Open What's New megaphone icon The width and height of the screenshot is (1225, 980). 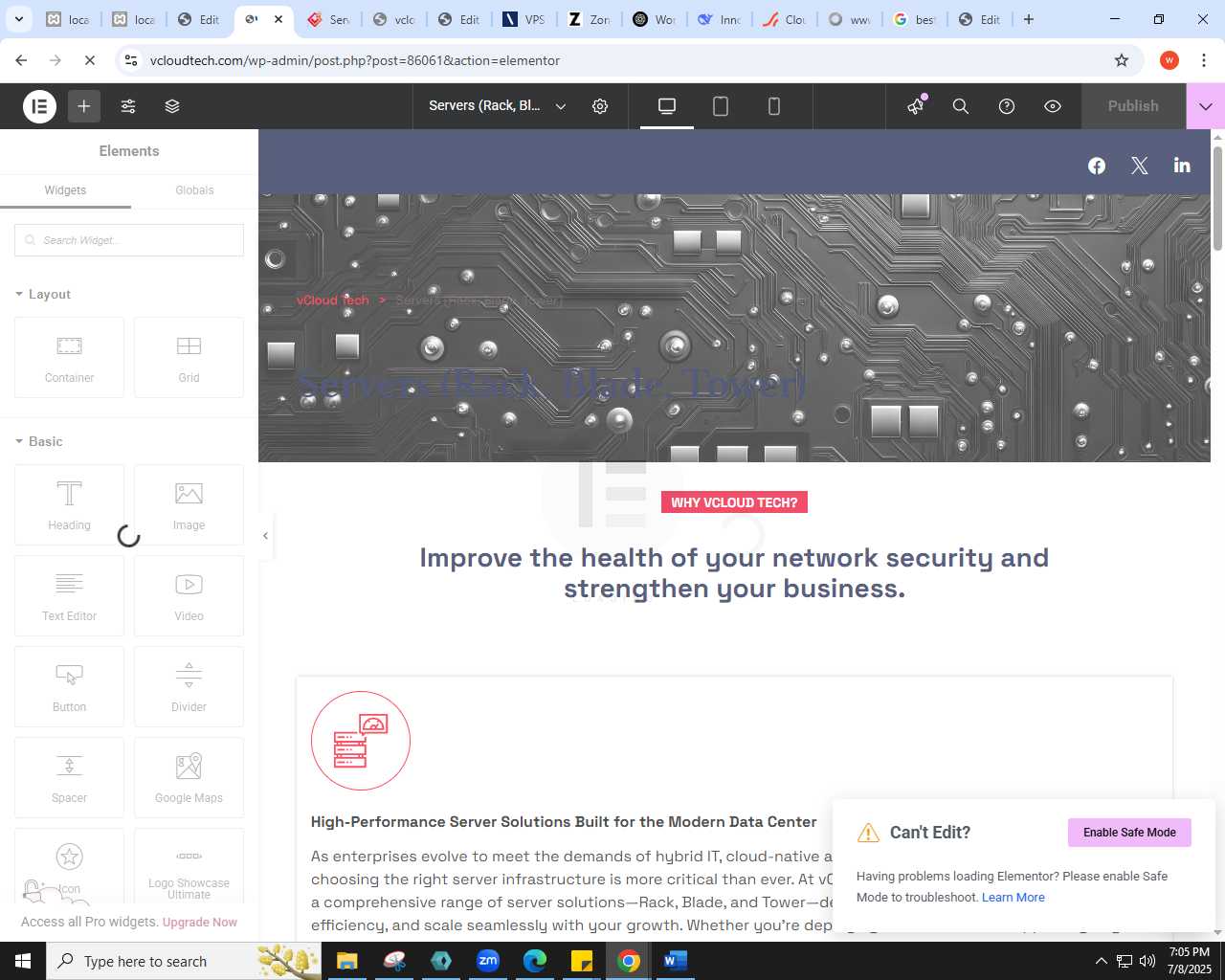pyautogui.click(x=917, y=106)
